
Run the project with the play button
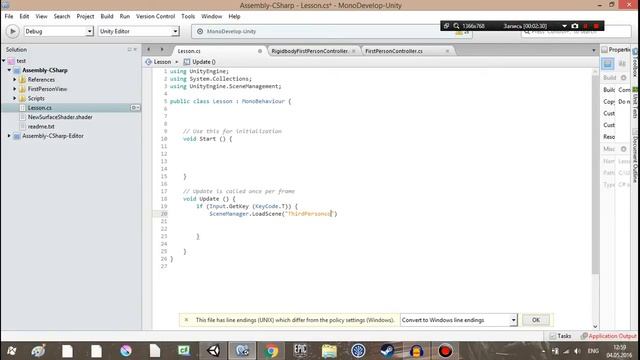(x=12, y=31)
